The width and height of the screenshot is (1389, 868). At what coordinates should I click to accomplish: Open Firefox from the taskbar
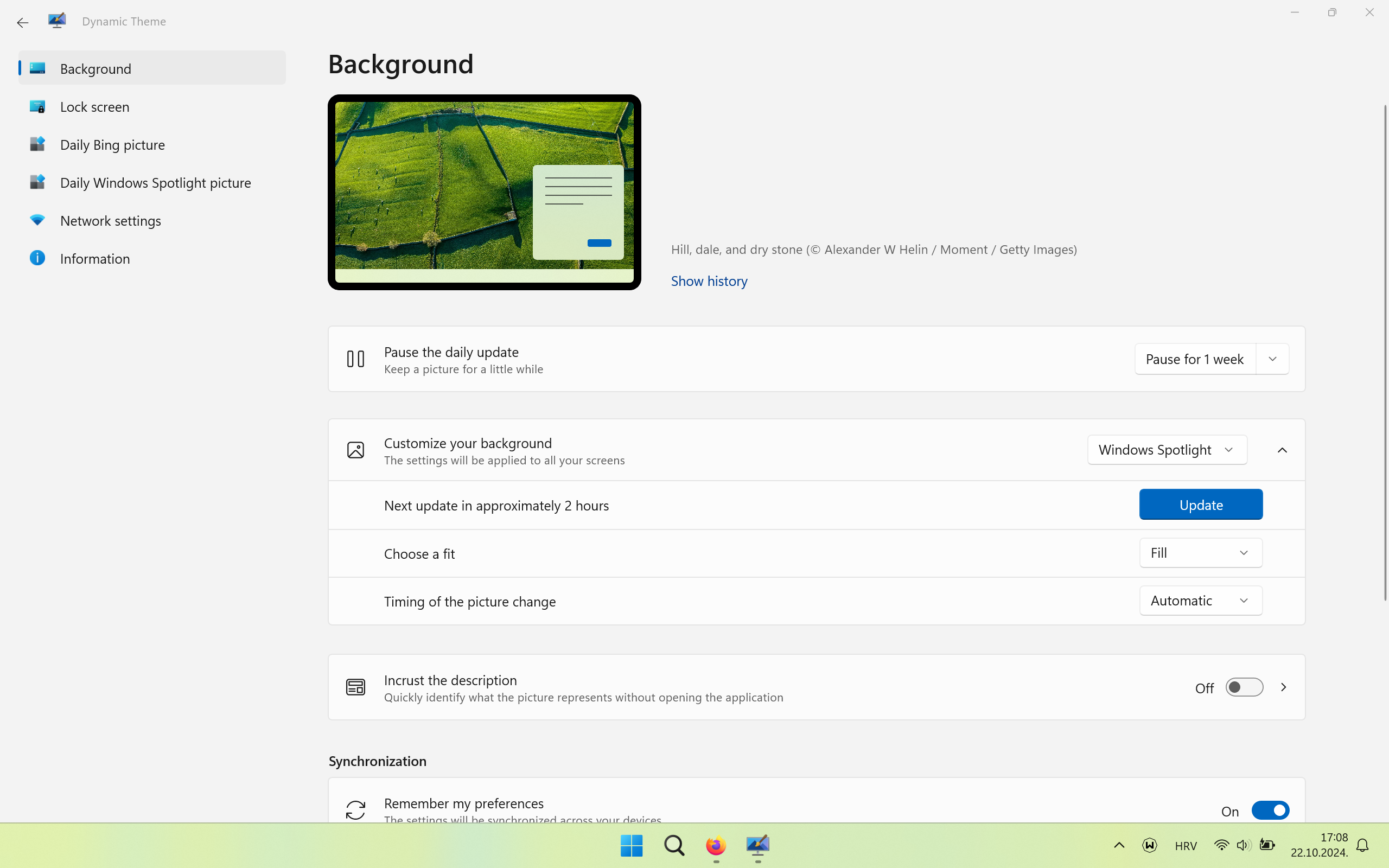pos(715,845)
